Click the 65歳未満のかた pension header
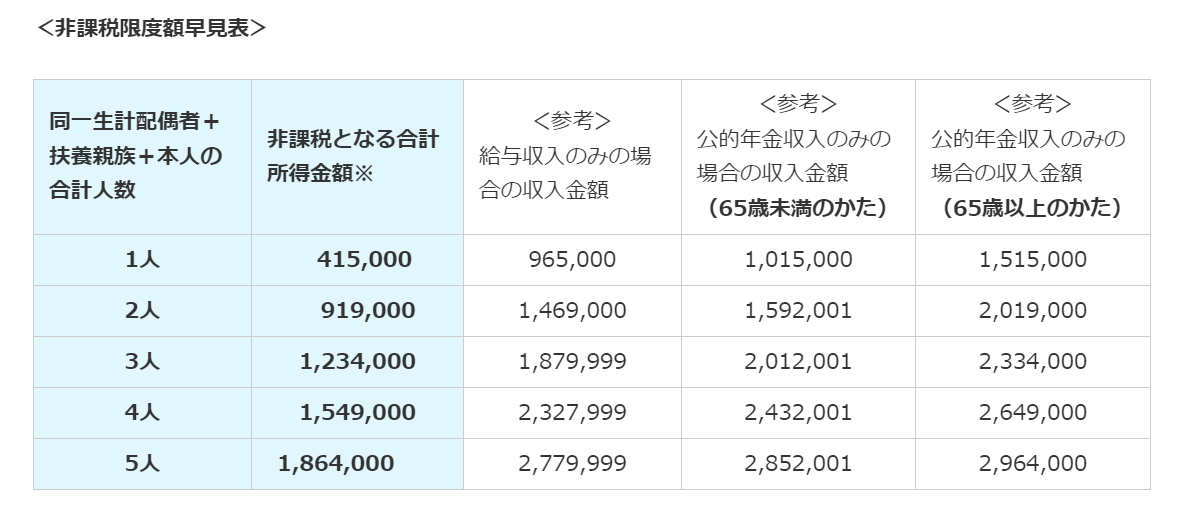This screenshot has height=507, width=1180. (797, 156)
